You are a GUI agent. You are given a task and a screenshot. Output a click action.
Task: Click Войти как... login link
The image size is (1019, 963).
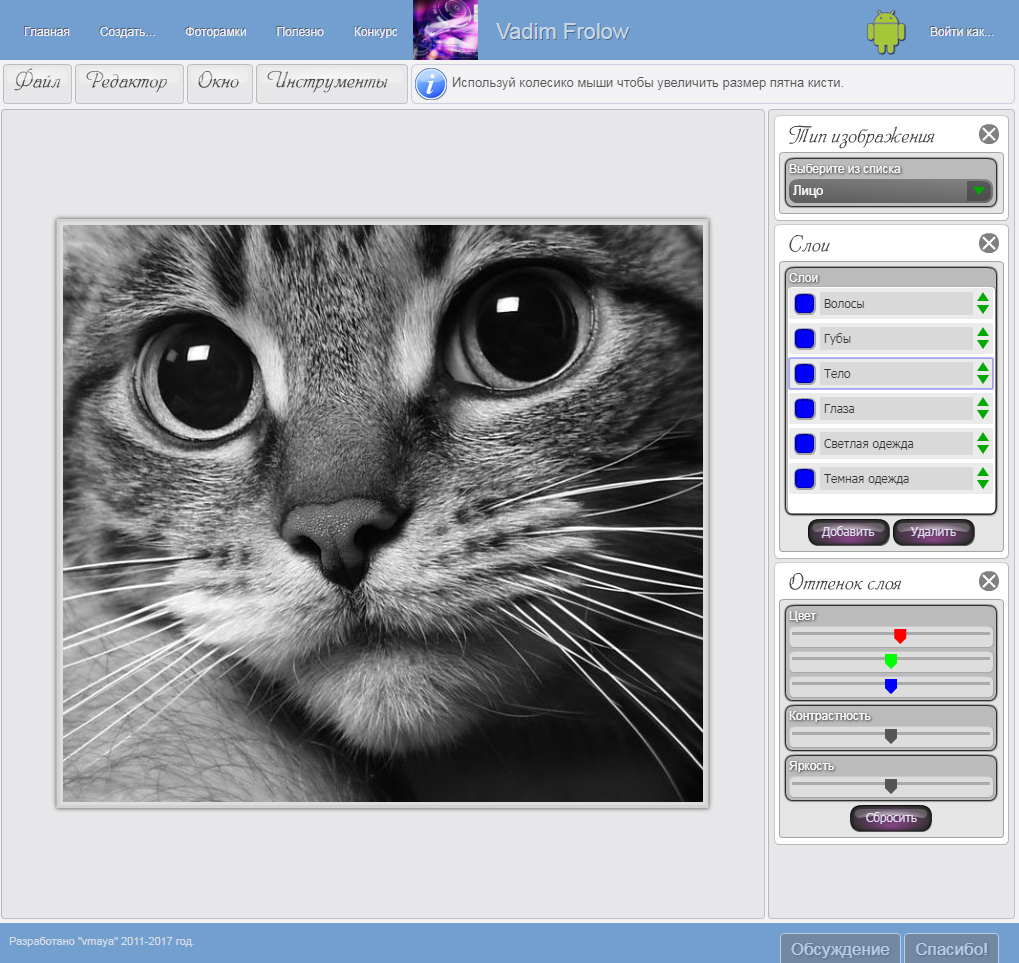click(961, 32)
